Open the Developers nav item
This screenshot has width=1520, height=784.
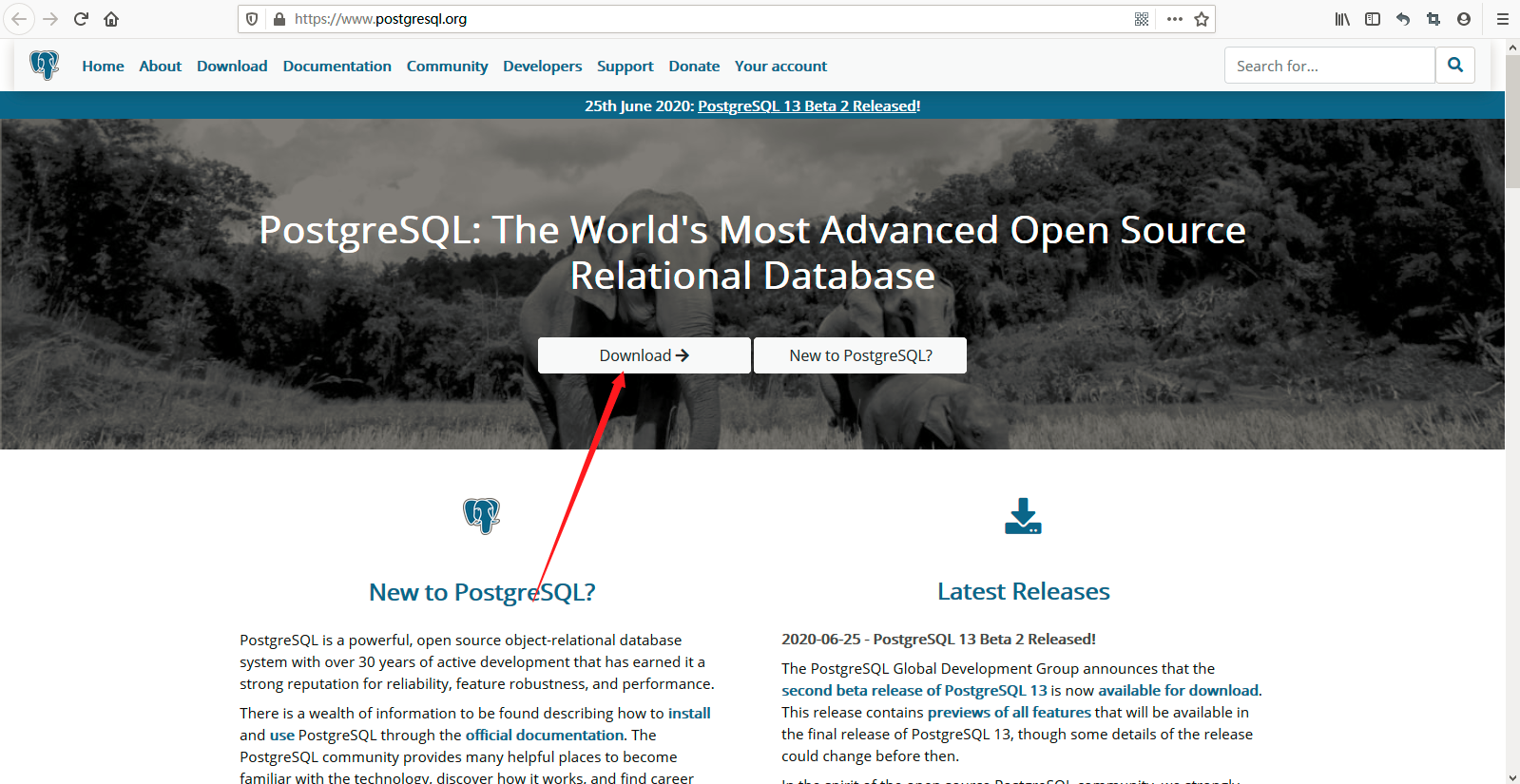[543, 66]
